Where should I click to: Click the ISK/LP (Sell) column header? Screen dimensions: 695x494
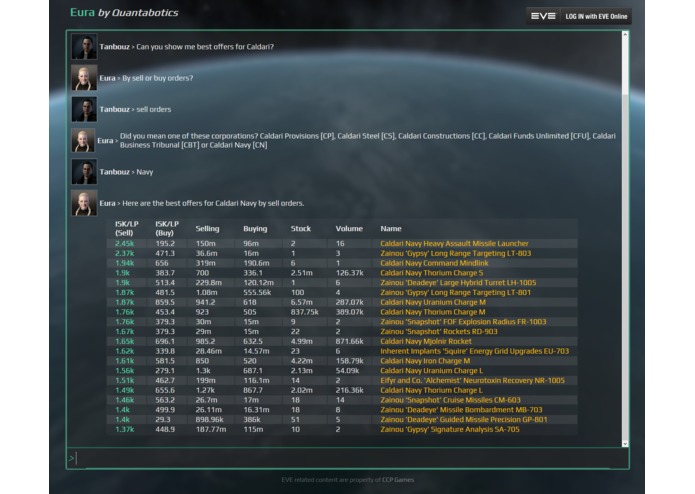126,228
